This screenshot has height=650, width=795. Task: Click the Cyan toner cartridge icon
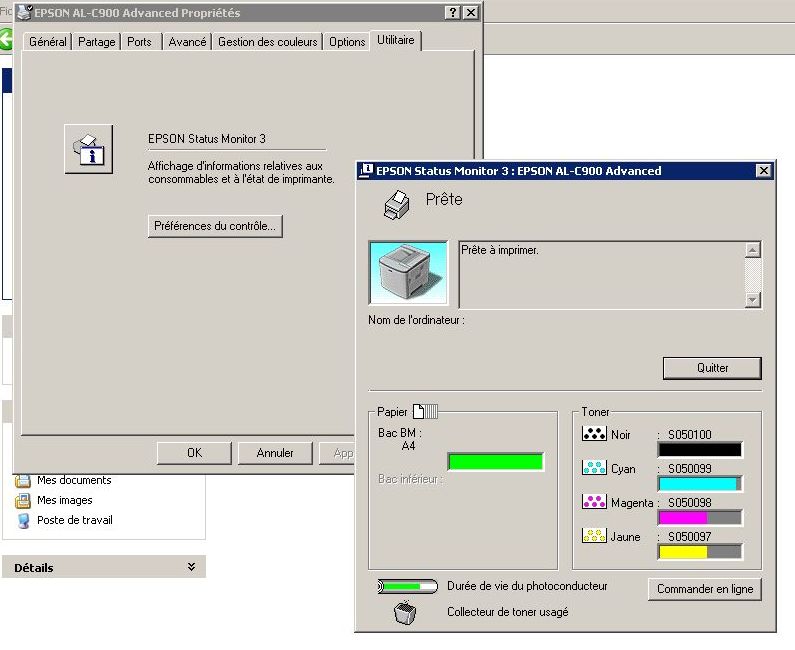(594, 467)
